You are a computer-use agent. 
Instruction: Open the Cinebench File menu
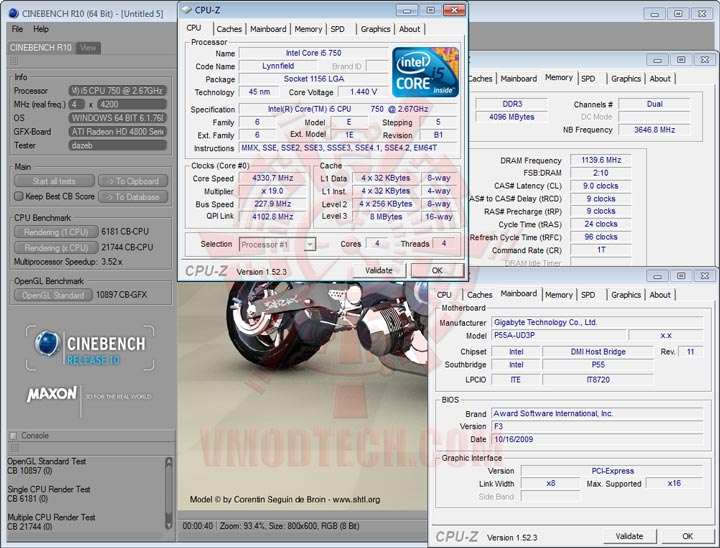click(x=17, y=29)
